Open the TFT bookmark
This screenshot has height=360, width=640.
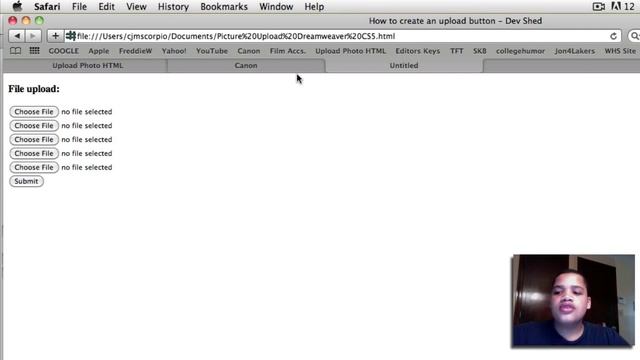pyautogui.click(x=456, y=51)
